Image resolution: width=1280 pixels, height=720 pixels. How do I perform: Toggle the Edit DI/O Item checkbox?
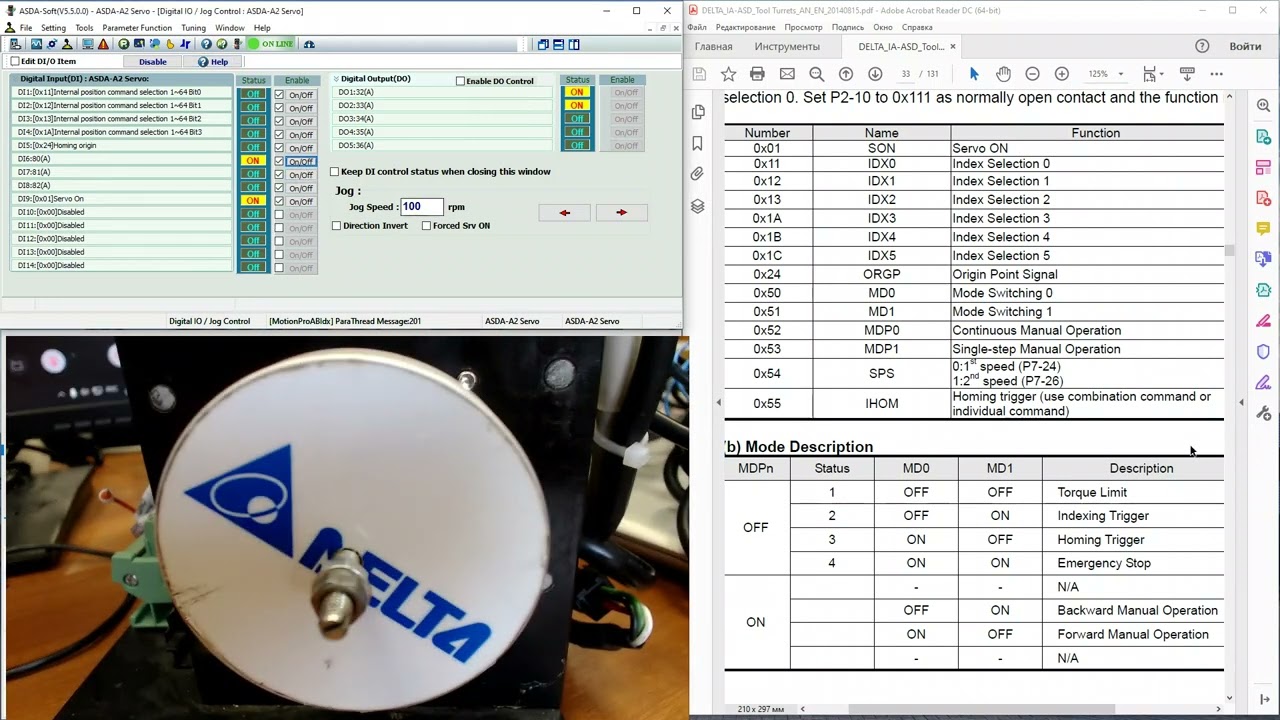(x=15, y=62)
